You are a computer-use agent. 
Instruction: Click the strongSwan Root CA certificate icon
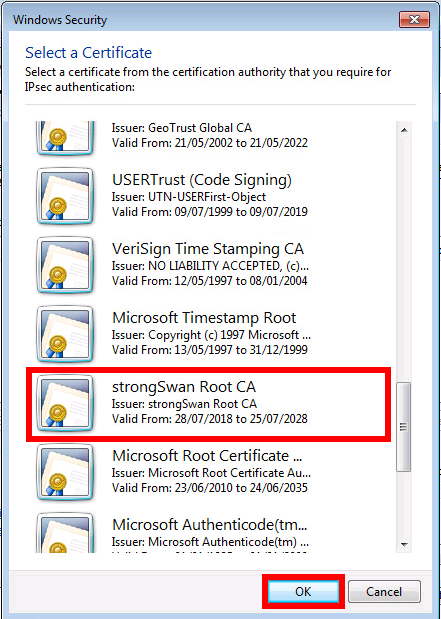[65, 403]
